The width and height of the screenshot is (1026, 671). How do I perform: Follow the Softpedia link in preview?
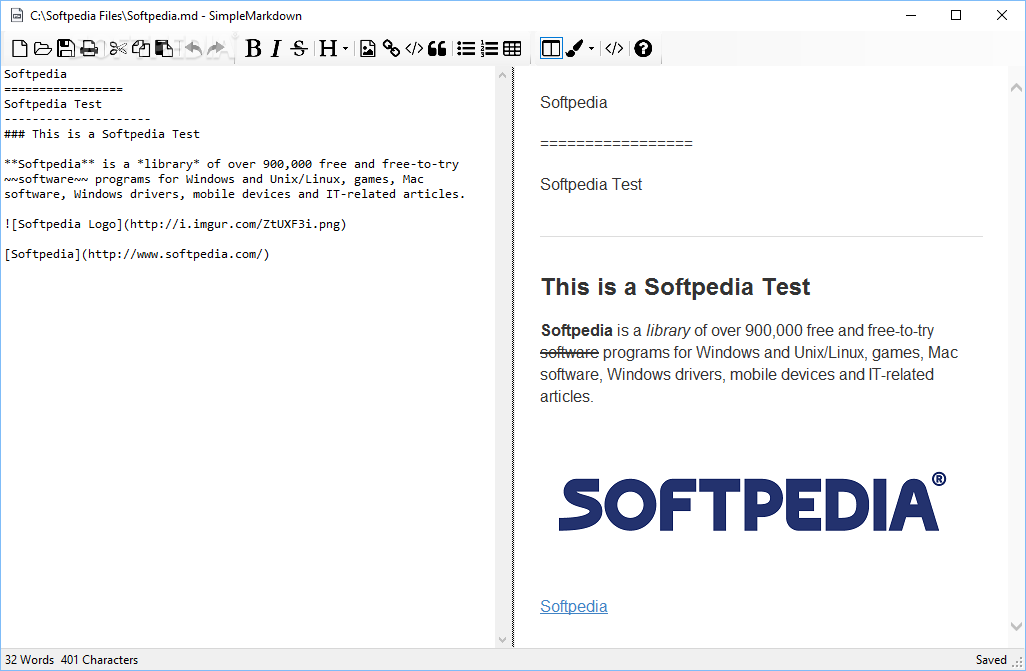[x=573, y=607]
